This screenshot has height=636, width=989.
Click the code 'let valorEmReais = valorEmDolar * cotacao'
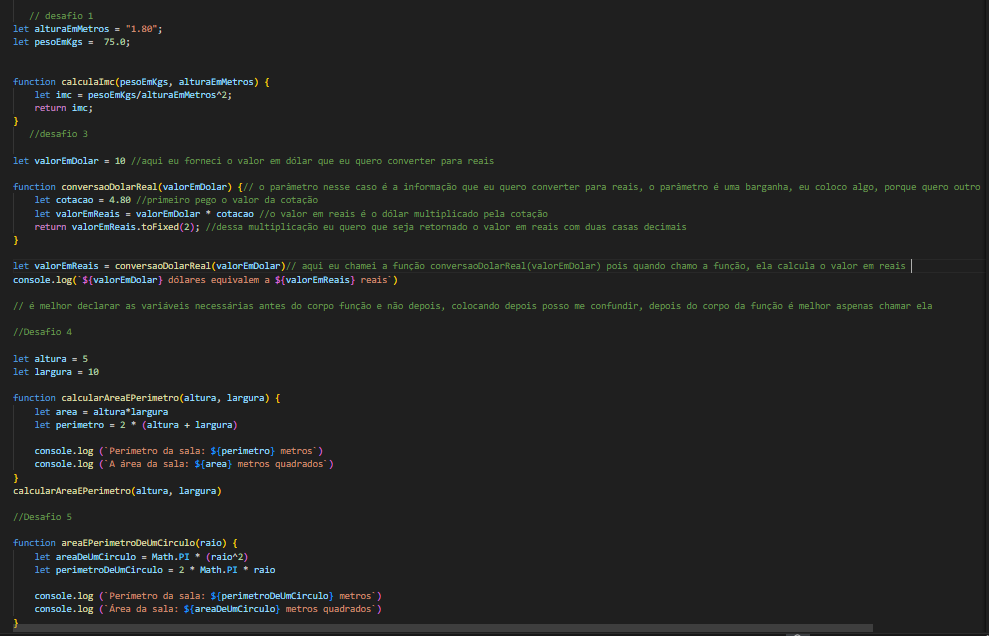coord(144,214)
